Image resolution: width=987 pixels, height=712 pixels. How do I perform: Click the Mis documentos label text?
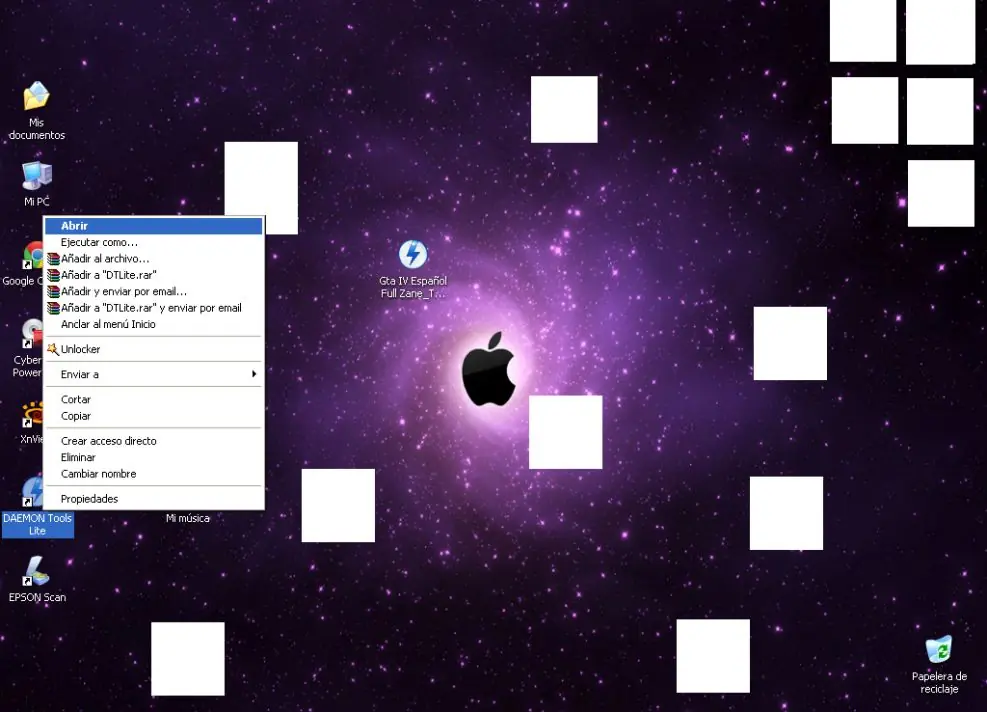pos(37,129)
